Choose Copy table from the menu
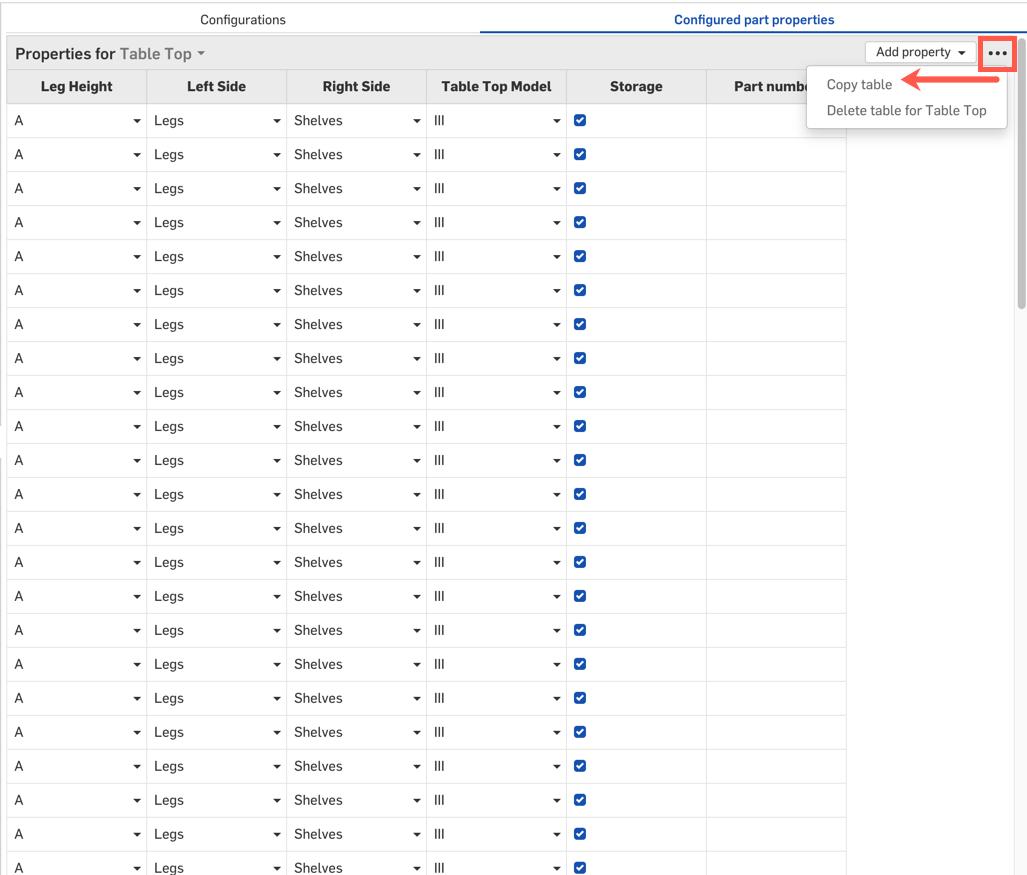The width and height of the screenshot is (1027, 875). coord(859,85)
